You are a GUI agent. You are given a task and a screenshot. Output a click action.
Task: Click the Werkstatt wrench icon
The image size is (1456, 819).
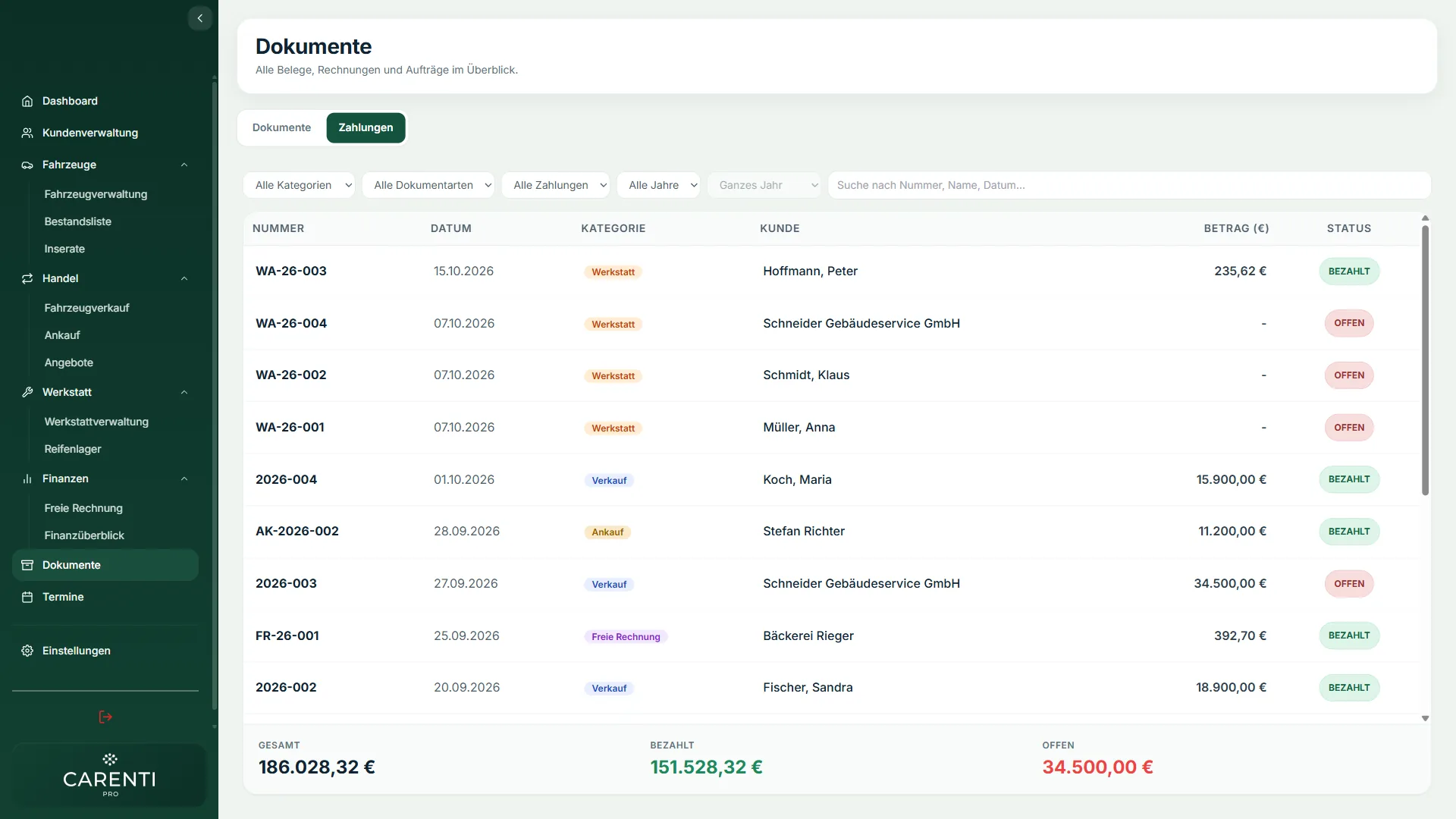[27, 392]
